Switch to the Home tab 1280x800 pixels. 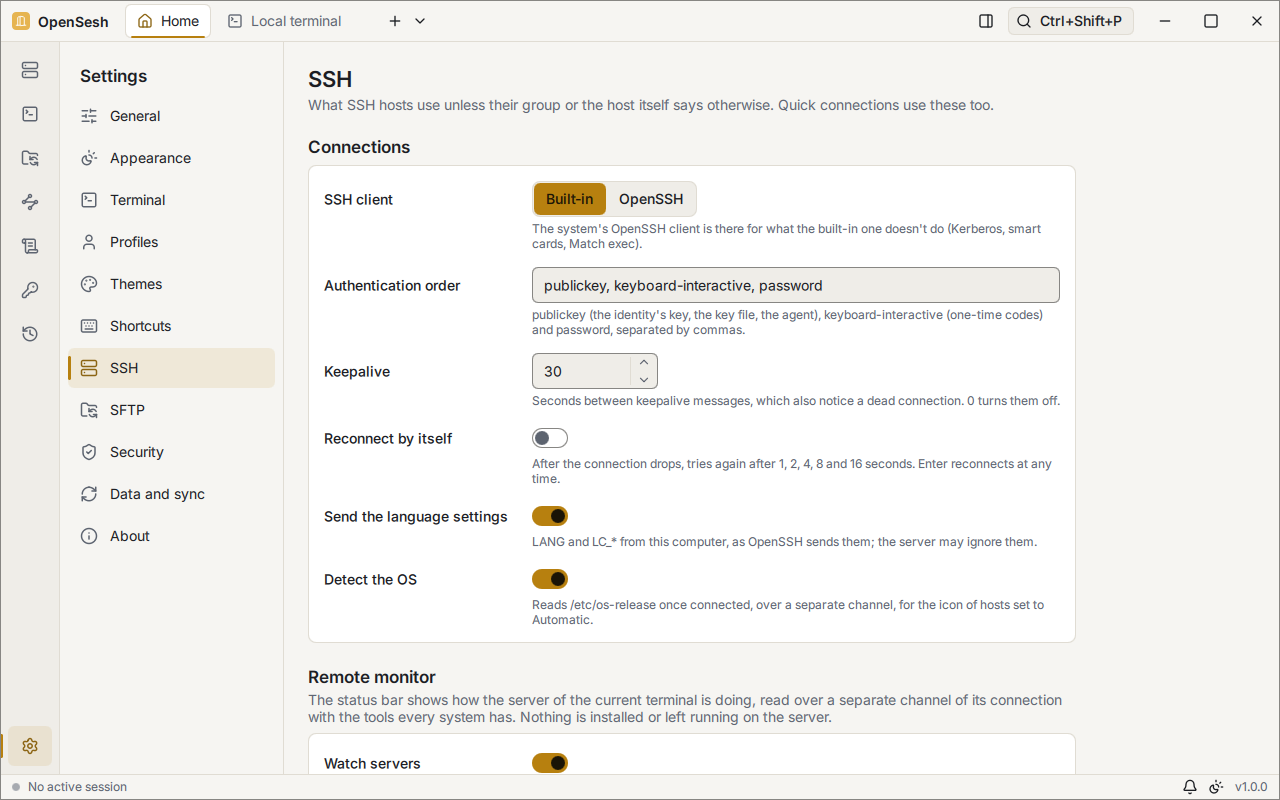point(168,21)
